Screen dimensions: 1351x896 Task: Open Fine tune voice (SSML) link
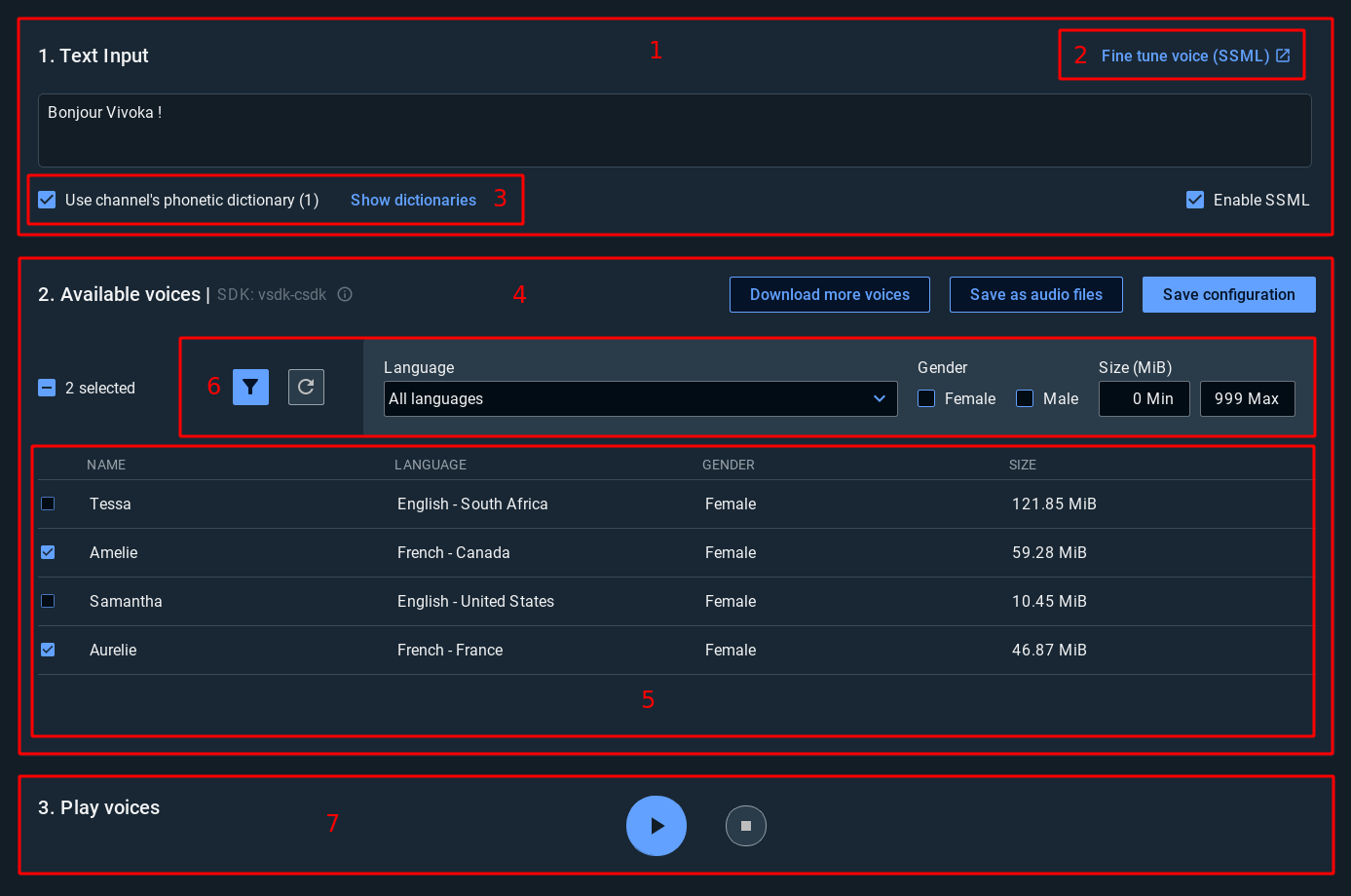point(1195,56)
